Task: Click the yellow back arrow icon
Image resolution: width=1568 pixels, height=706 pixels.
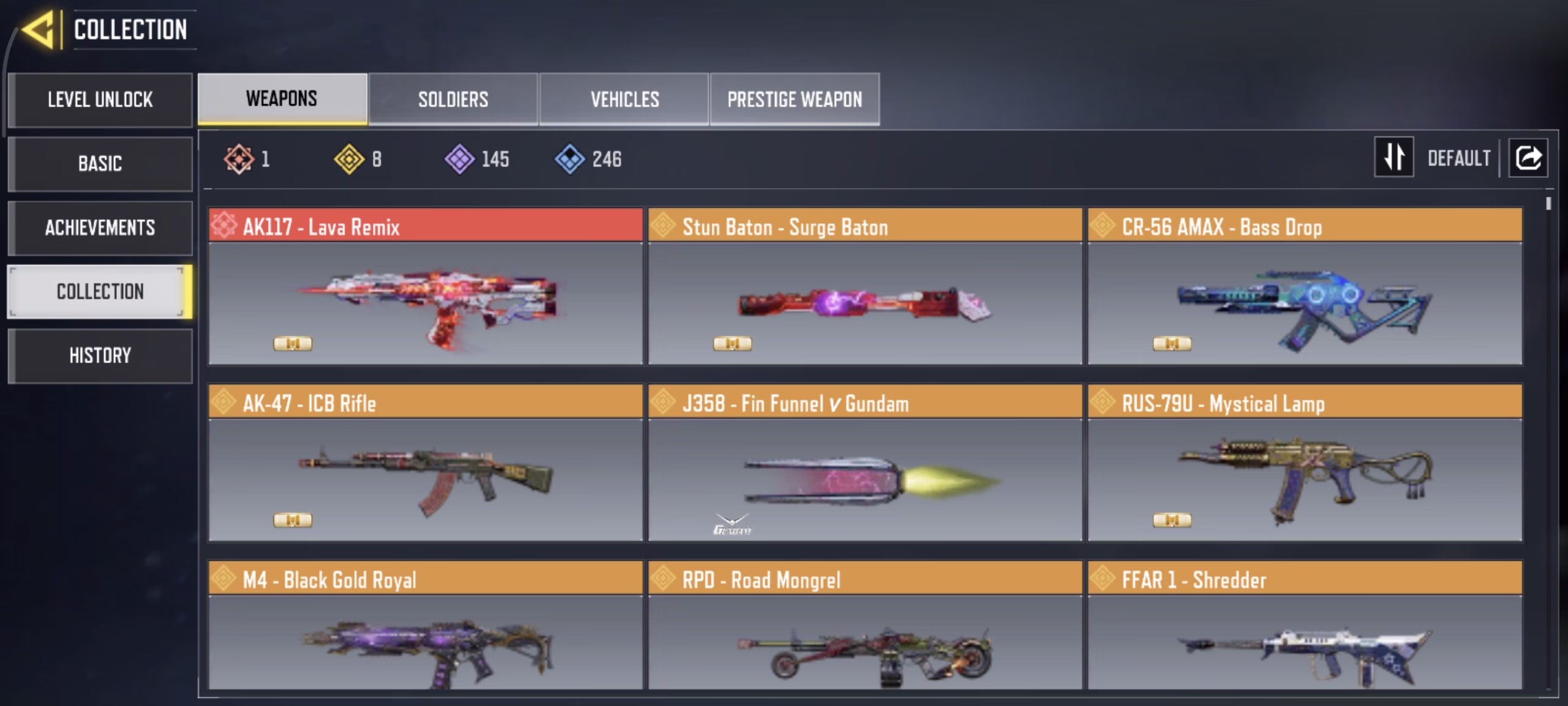Action: point(39,30)
